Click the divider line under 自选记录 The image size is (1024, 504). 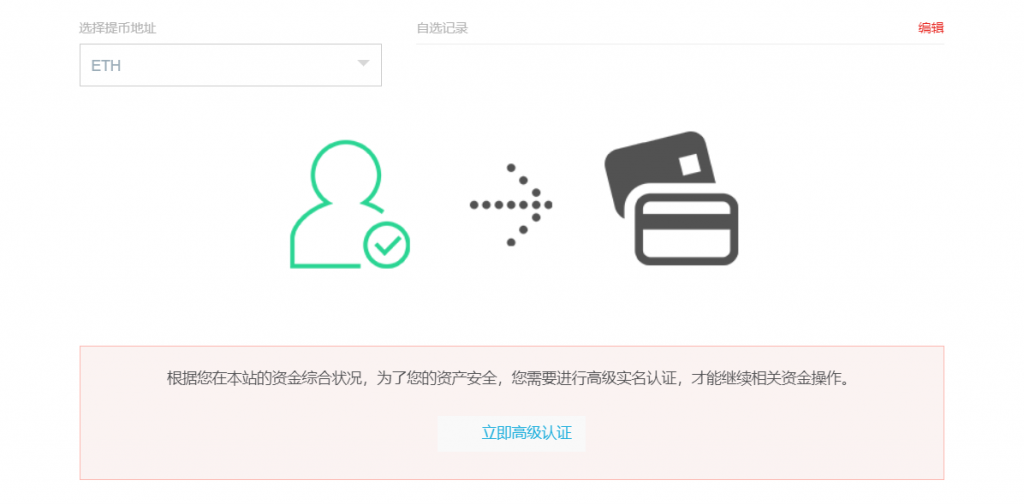680,44
